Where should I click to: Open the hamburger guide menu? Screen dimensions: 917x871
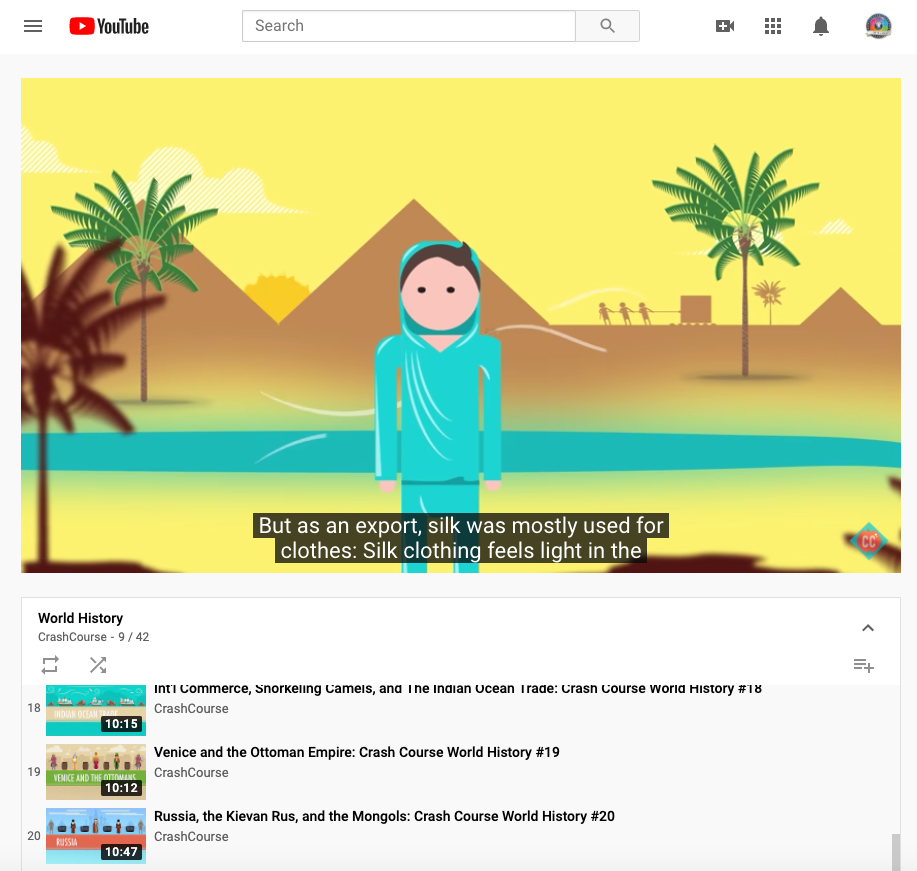tap(33, 26)
